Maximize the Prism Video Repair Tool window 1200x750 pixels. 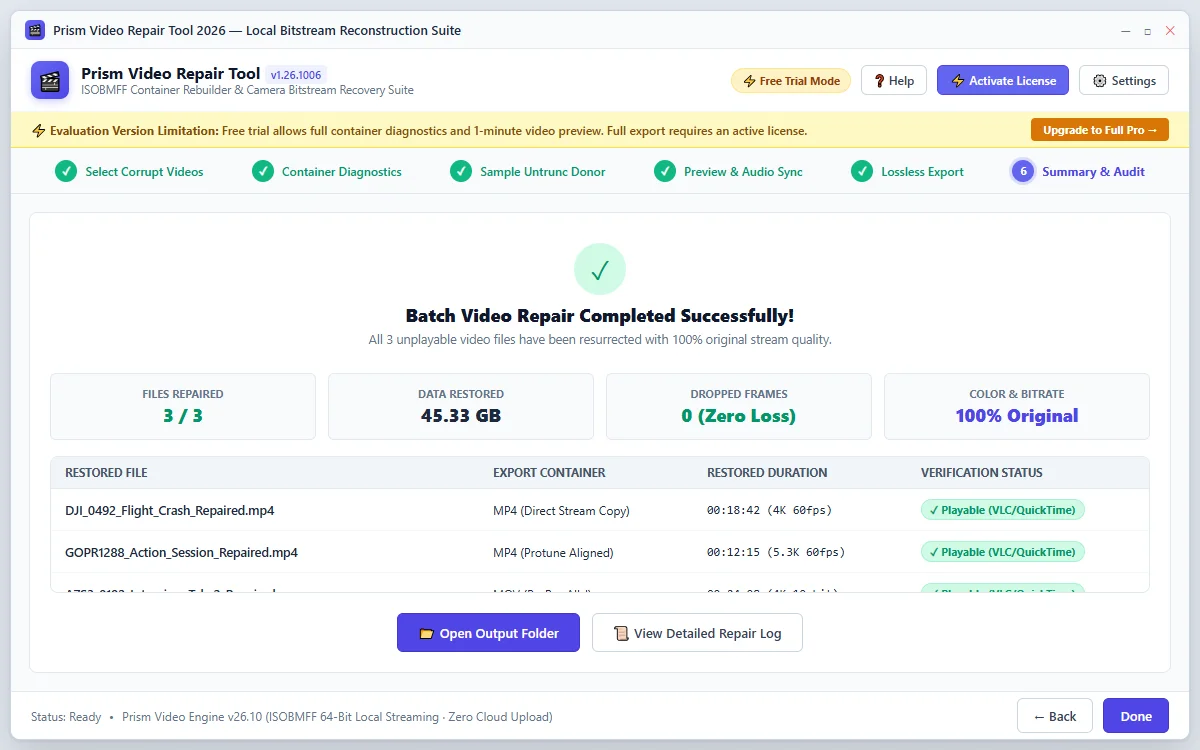pyautogui.click(x=1147, y=31)
